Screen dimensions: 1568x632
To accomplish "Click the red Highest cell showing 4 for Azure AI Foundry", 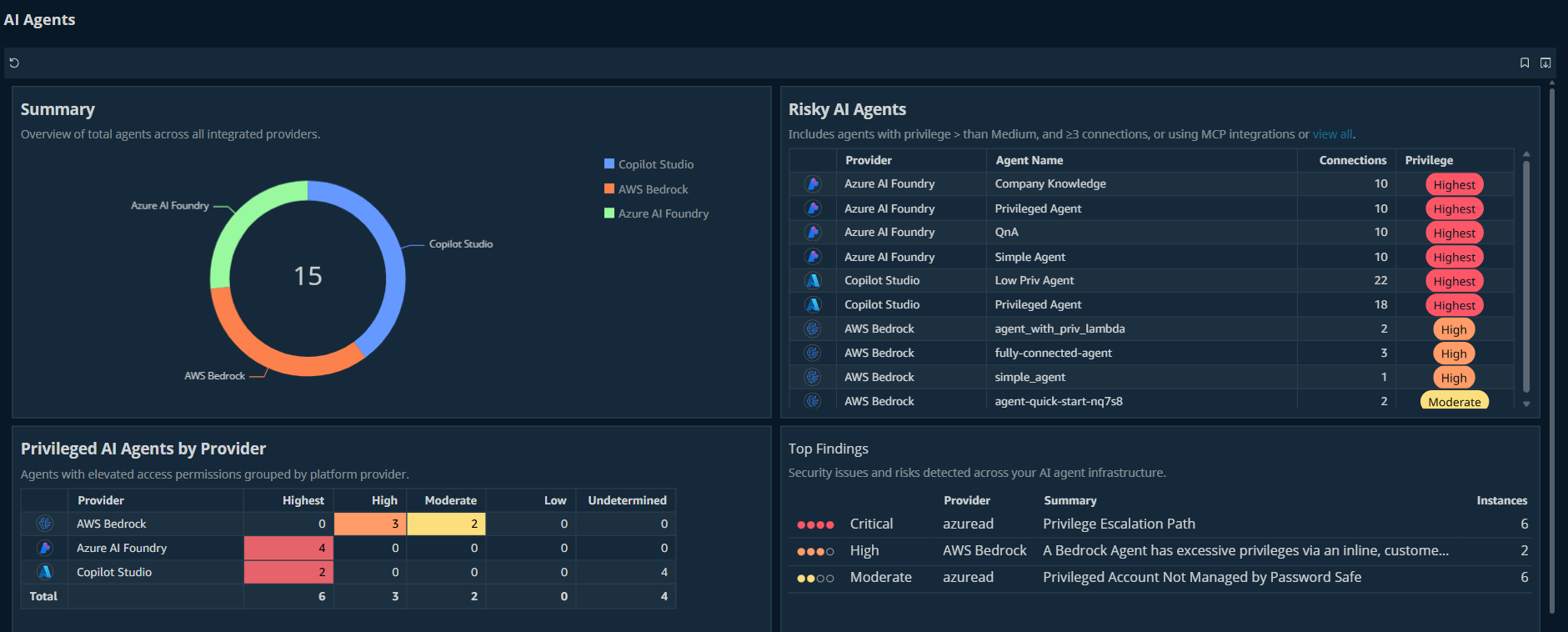I will click(288, 548).
